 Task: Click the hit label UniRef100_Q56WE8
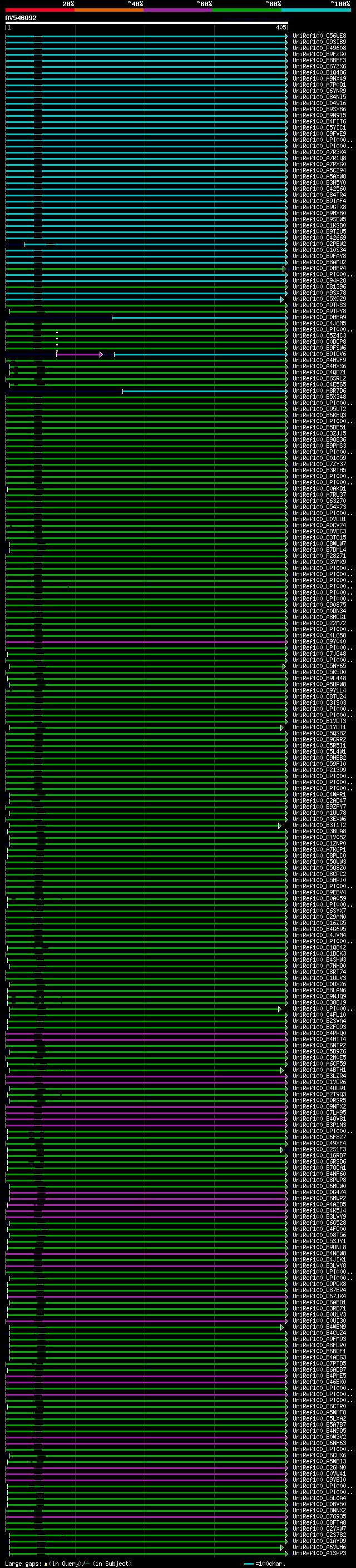click(x=319, y=36)
